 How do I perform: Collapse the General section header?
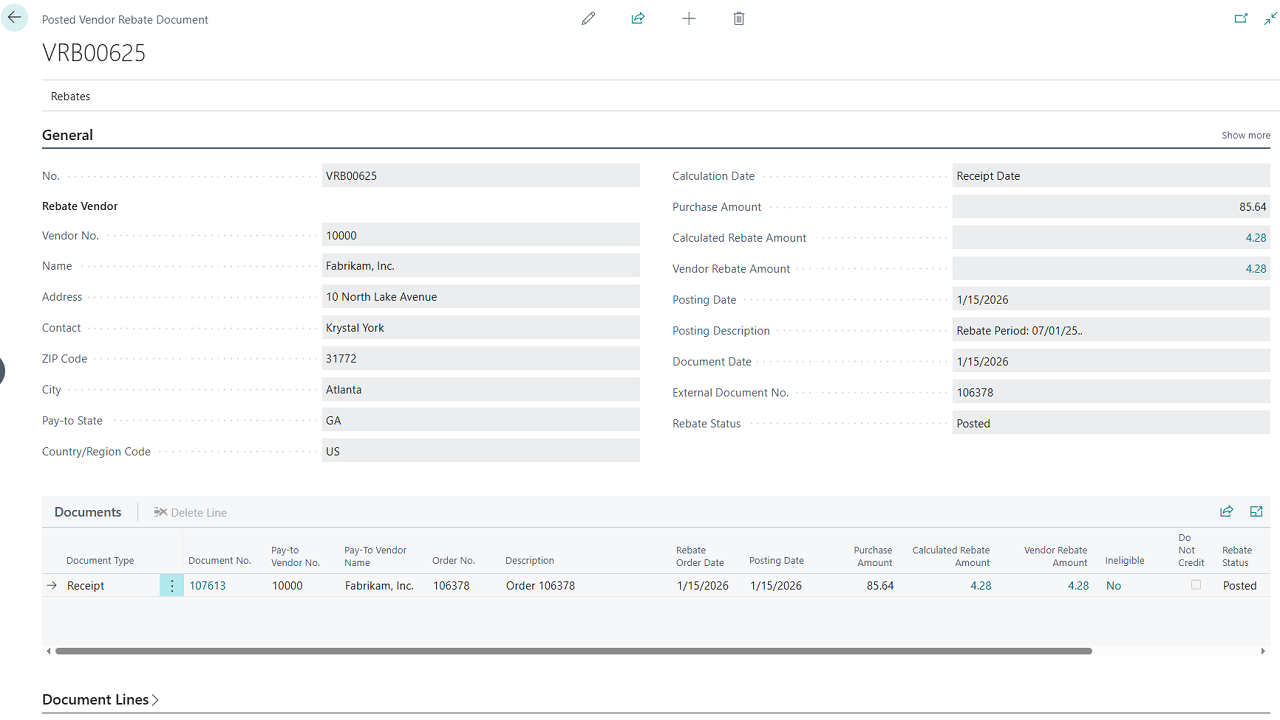[68, 135]
